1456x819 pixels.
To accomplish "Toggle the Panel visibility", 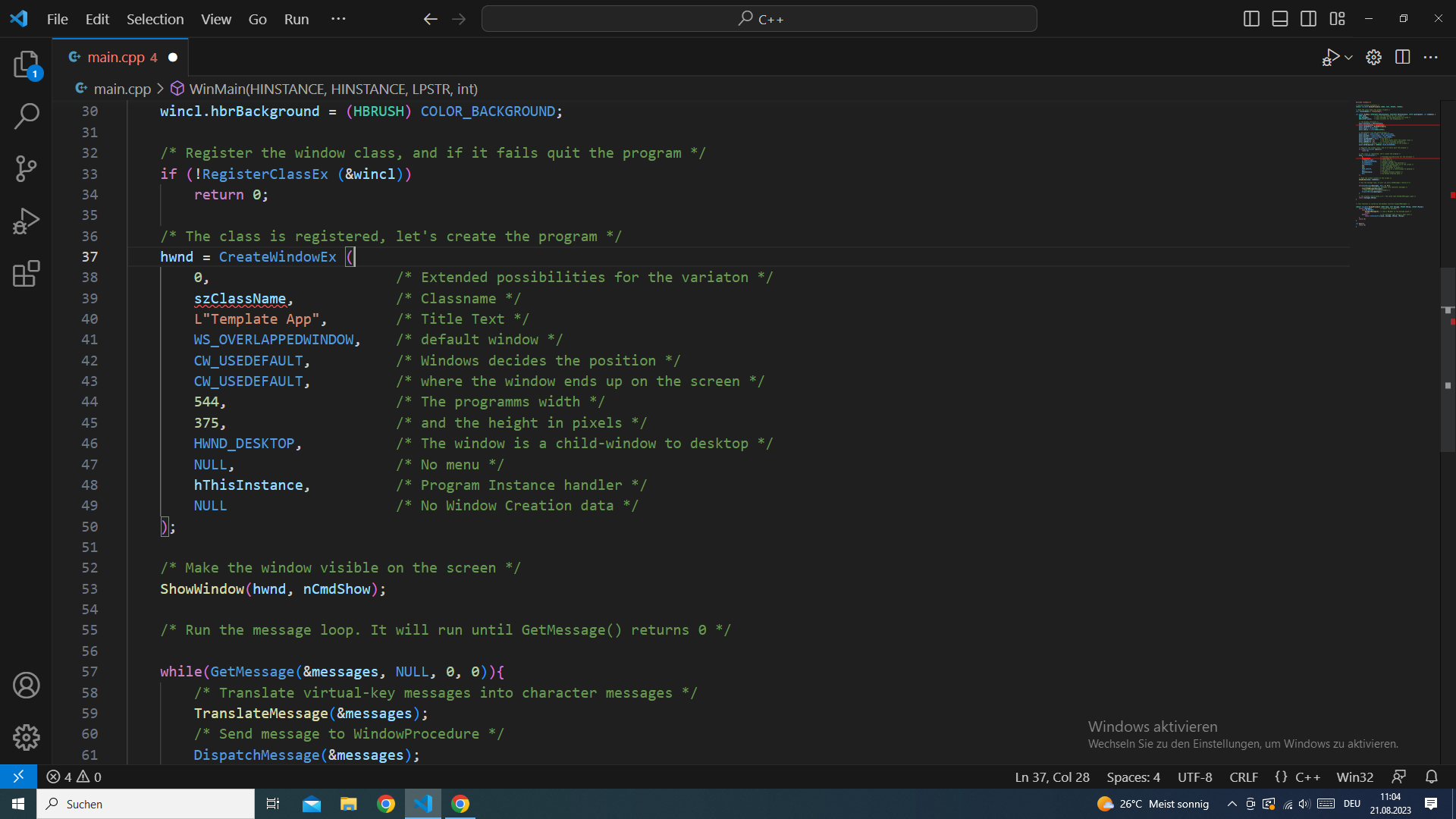I will (x=1279, y=18).
